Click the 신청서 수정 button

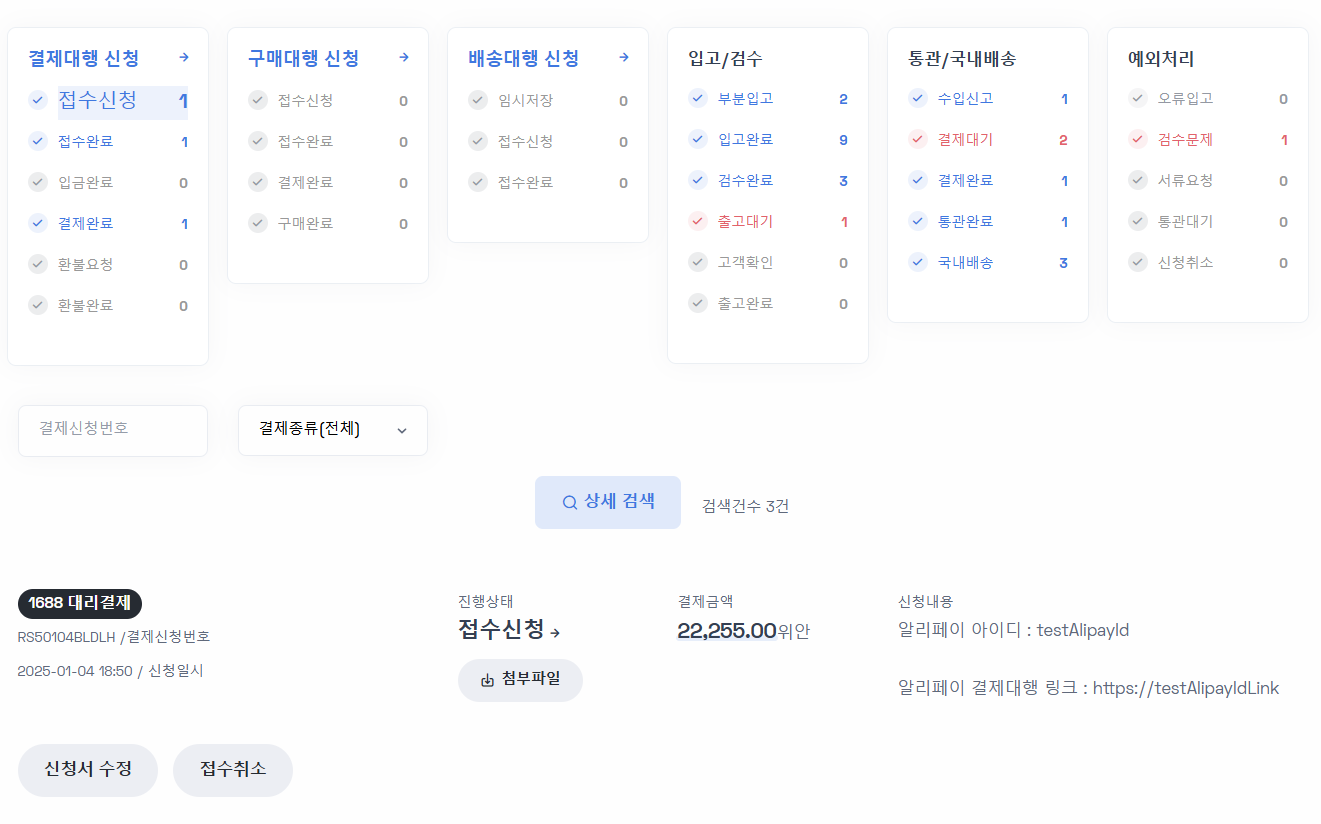pos(87,770)
